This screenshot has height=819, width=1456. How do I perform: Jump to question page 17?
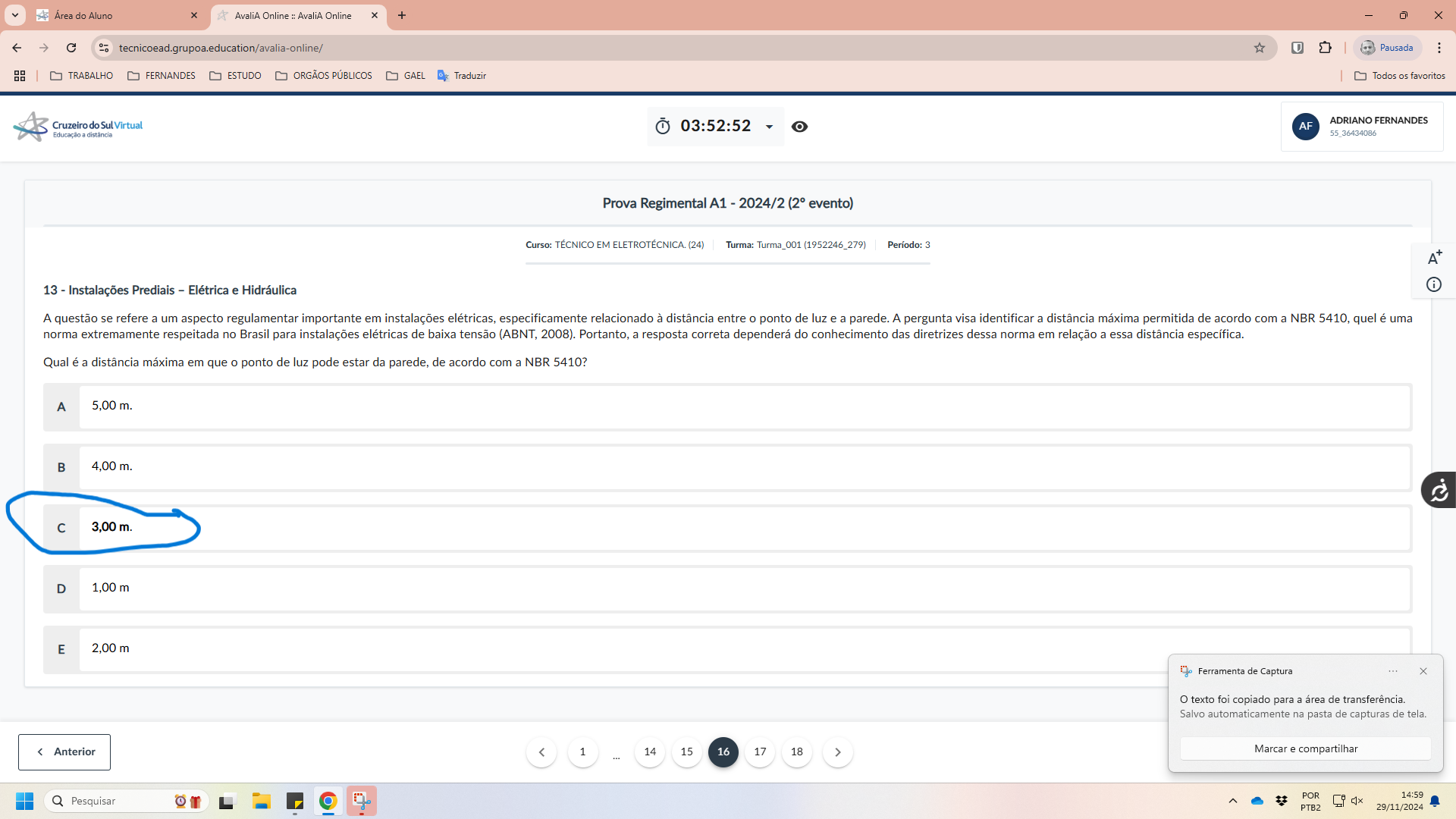(760, 752)
